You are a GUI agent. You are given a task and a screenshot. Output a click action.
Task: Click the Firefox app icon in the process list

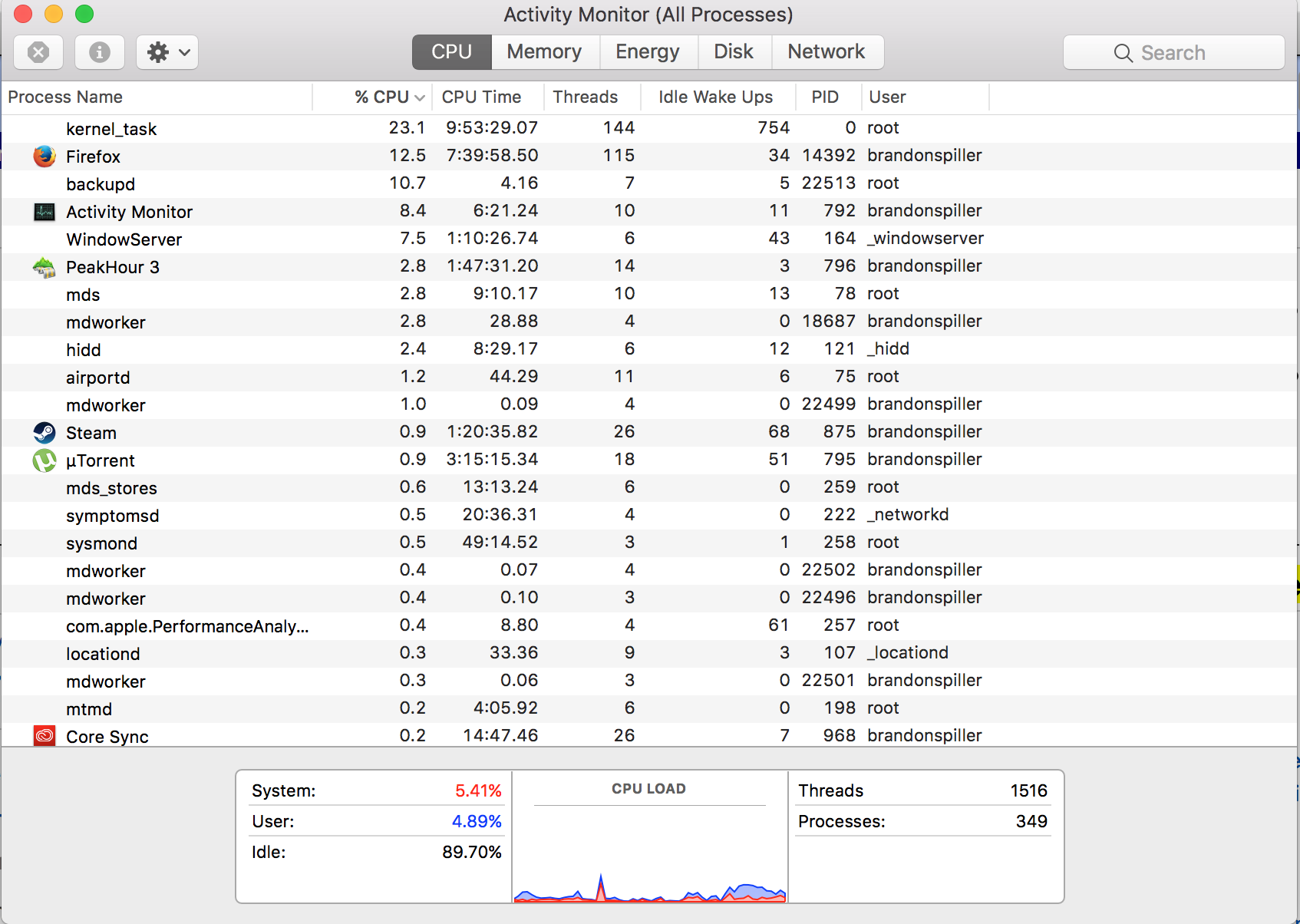coord(45,157)
